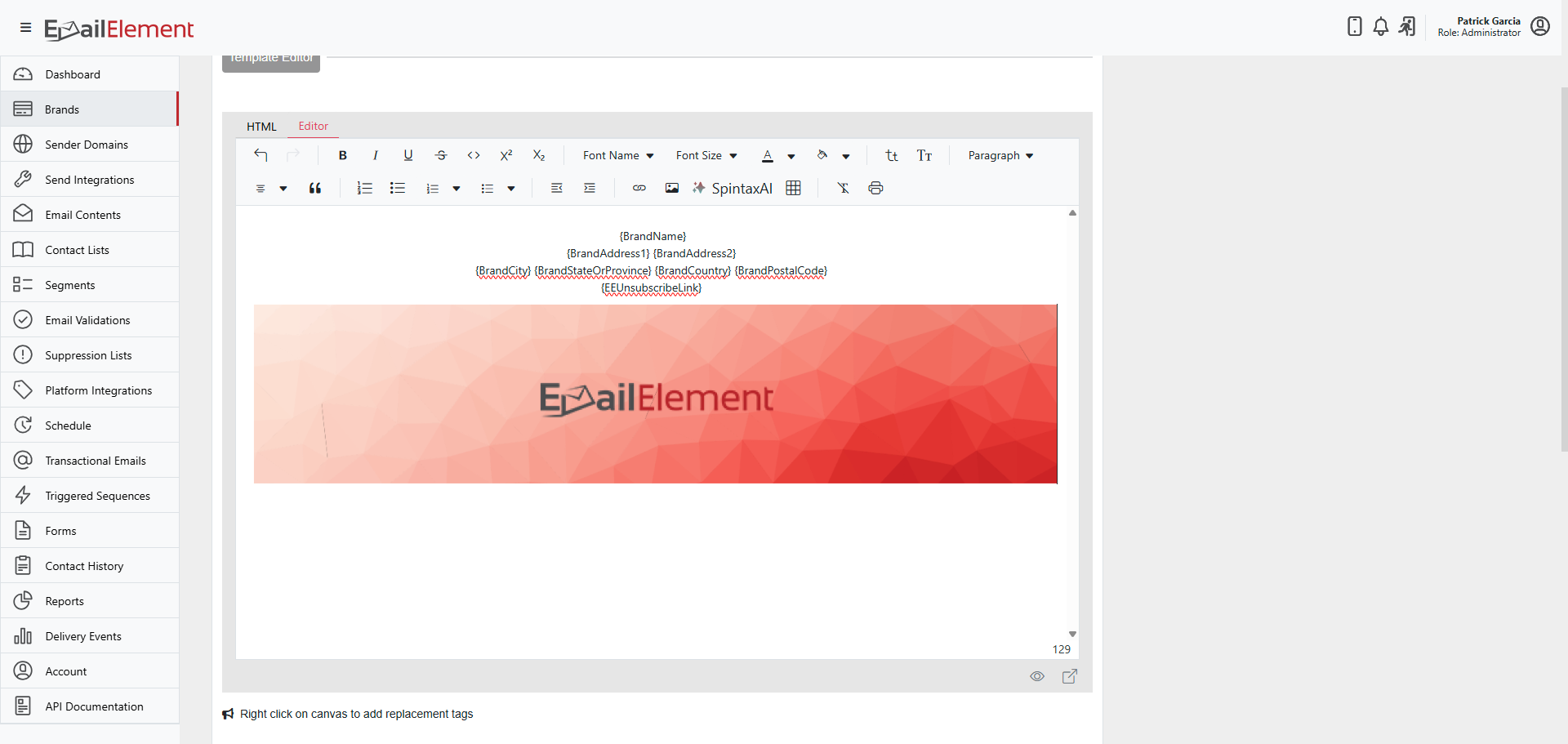Apply the background fill bucket color
This screenshot has width=1568, height=744.
coord(822,155)
